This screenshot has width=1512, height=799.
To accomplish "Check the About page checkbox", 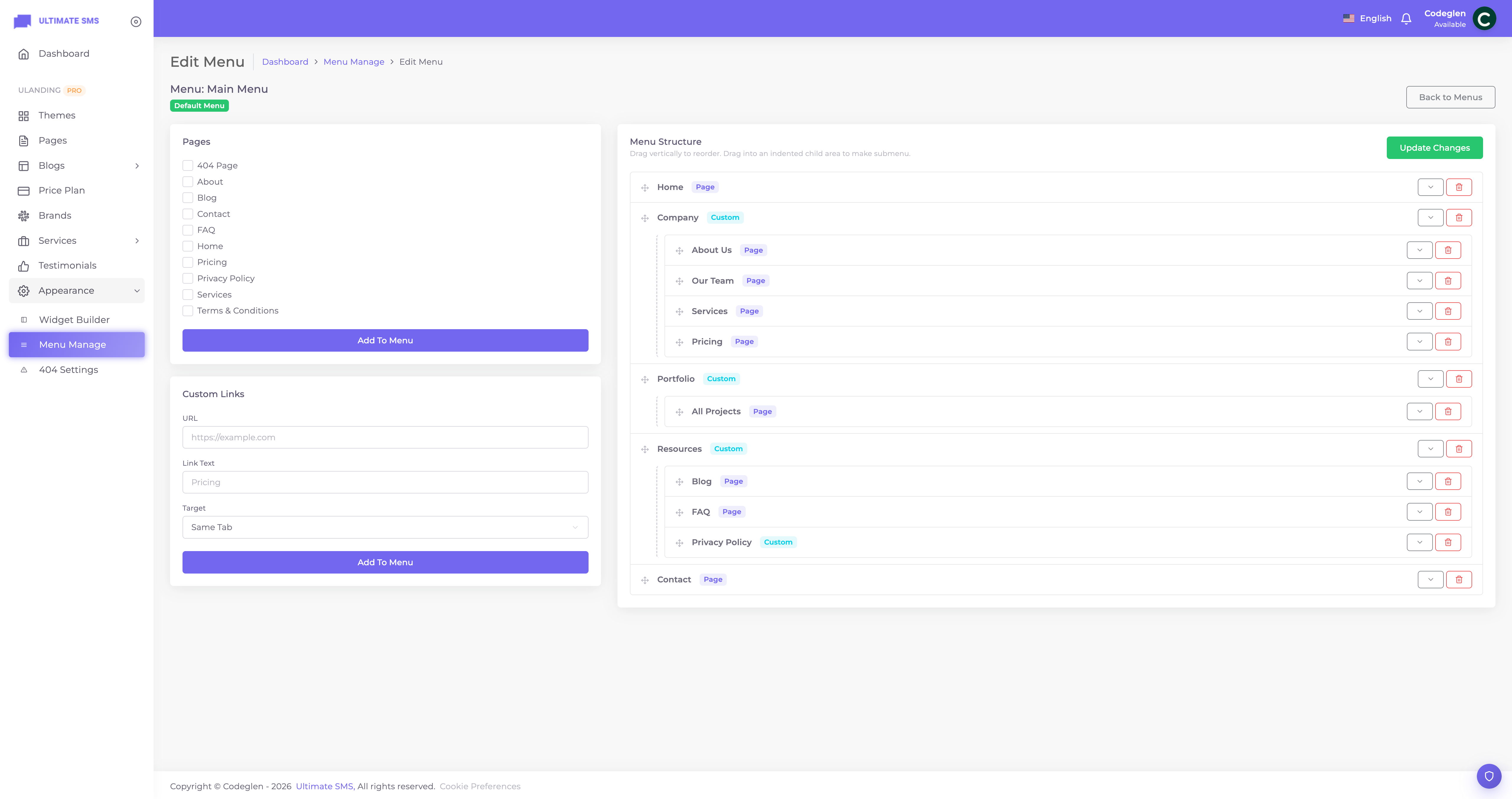I will 188,181.
